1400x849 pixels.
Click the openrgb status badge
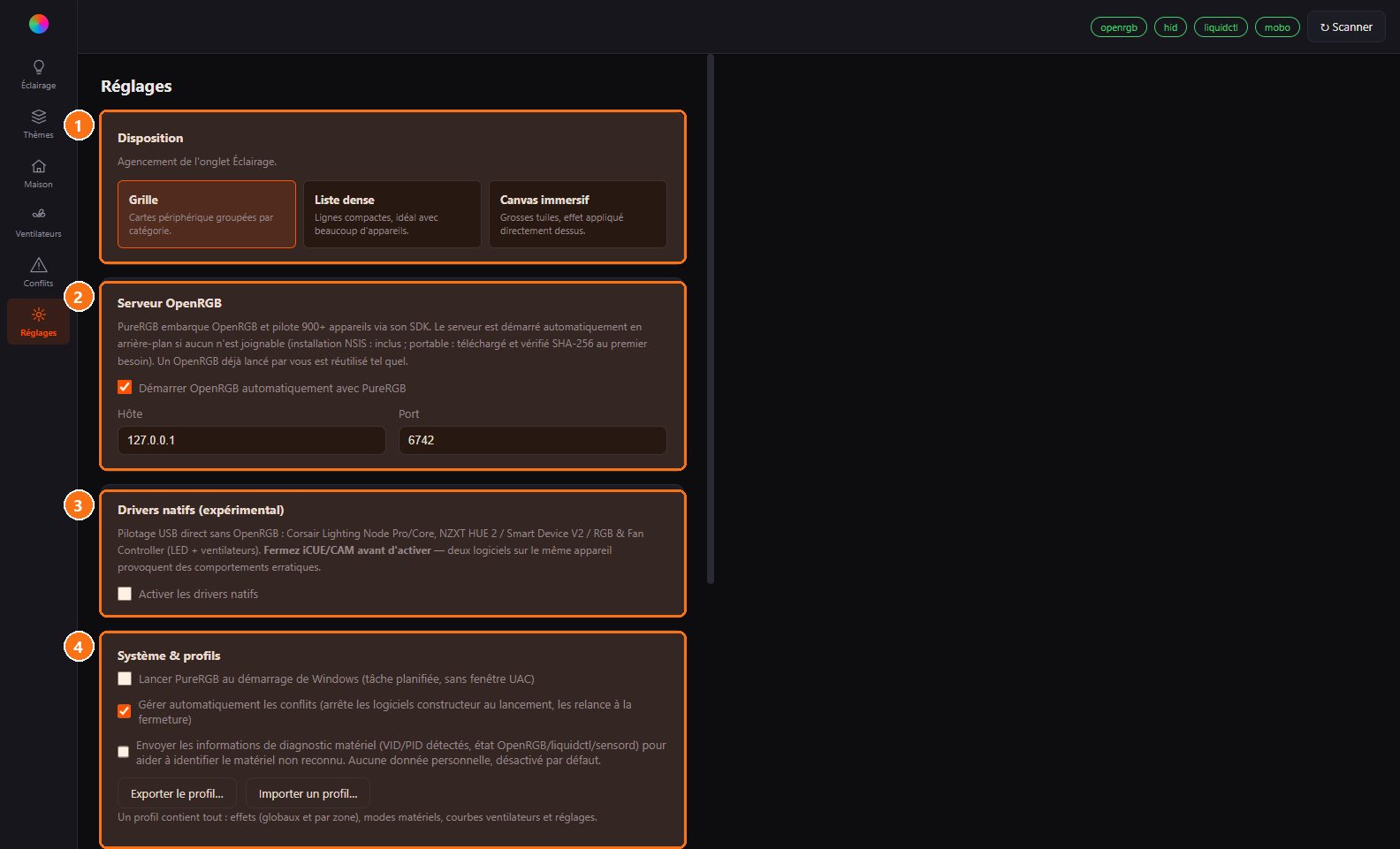[1119, 27]
